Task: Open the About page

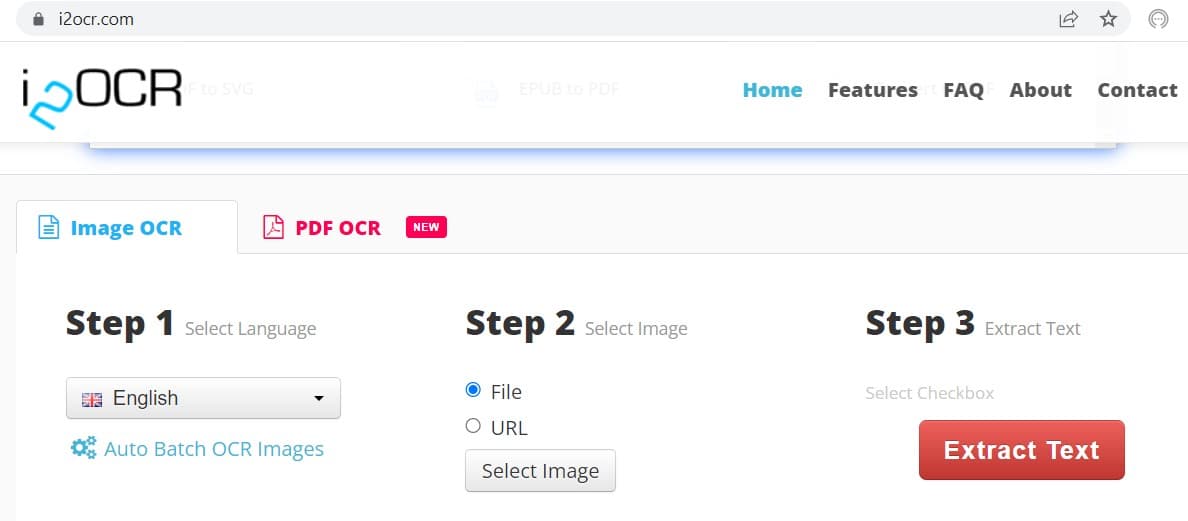Action: coord(1040,90)
